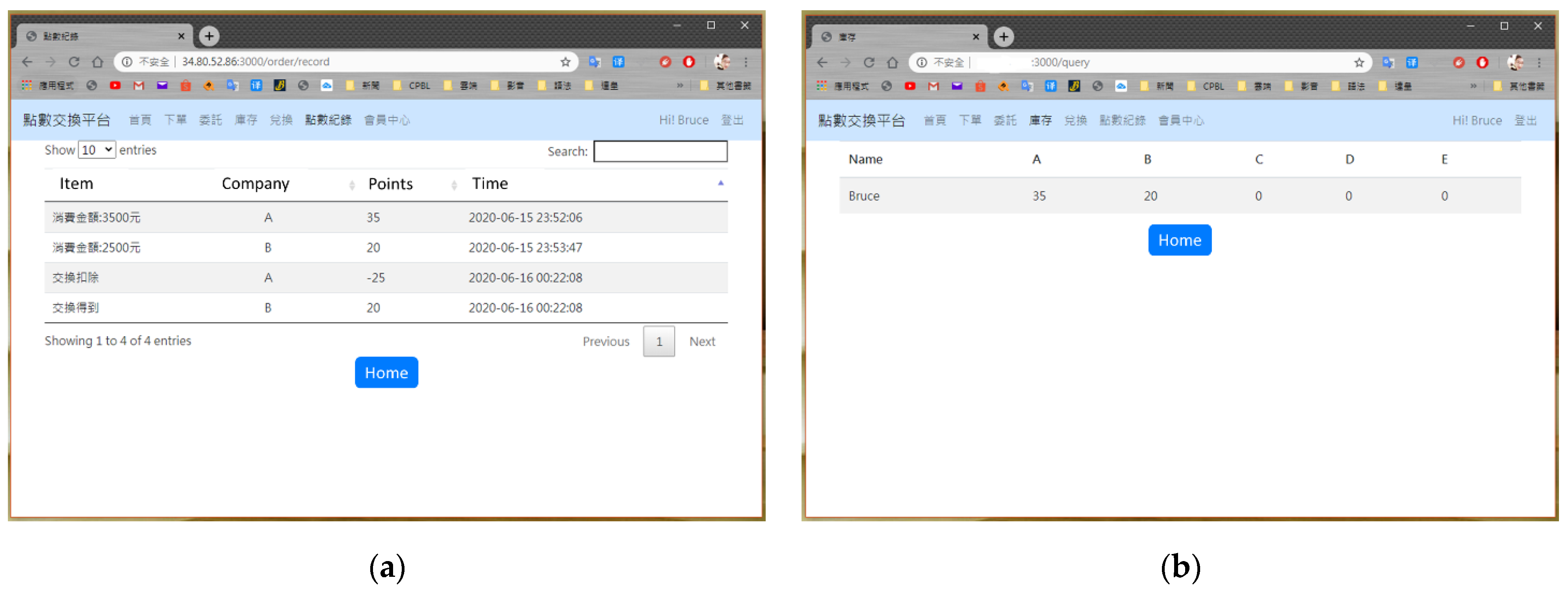This screenshot has width=1568, height=591.
Task: Toggle Time column sort order arrow
Action: click(x=721, y=183)
